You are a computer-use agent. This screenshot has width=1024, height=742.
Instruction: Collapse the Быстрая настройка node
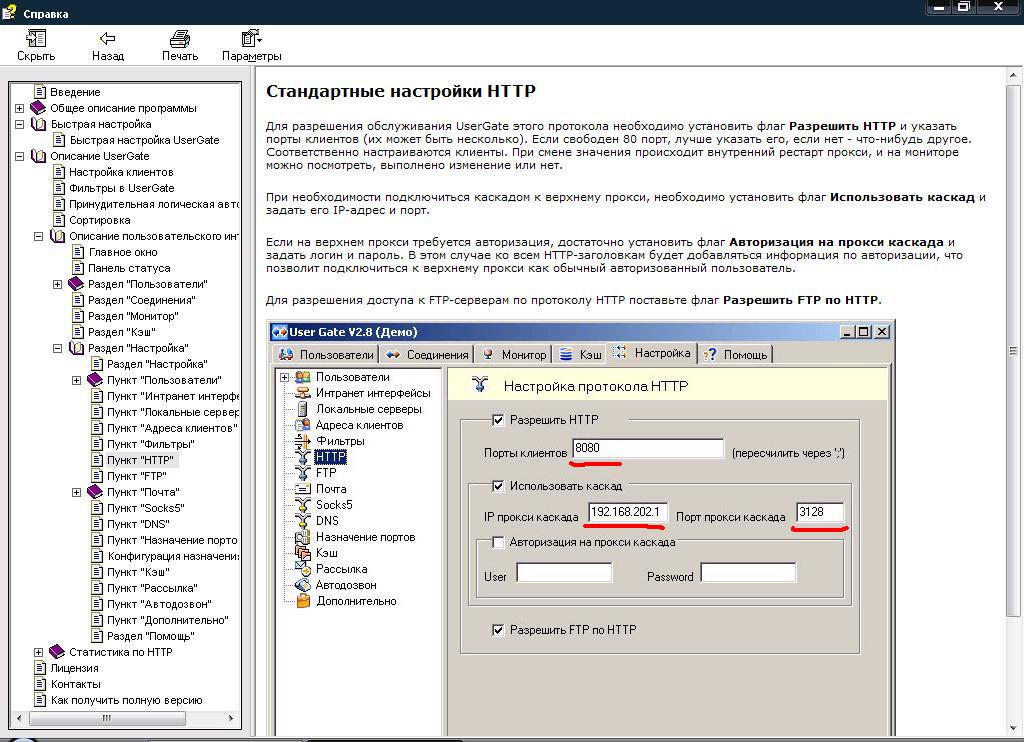[x=20, y=124]
